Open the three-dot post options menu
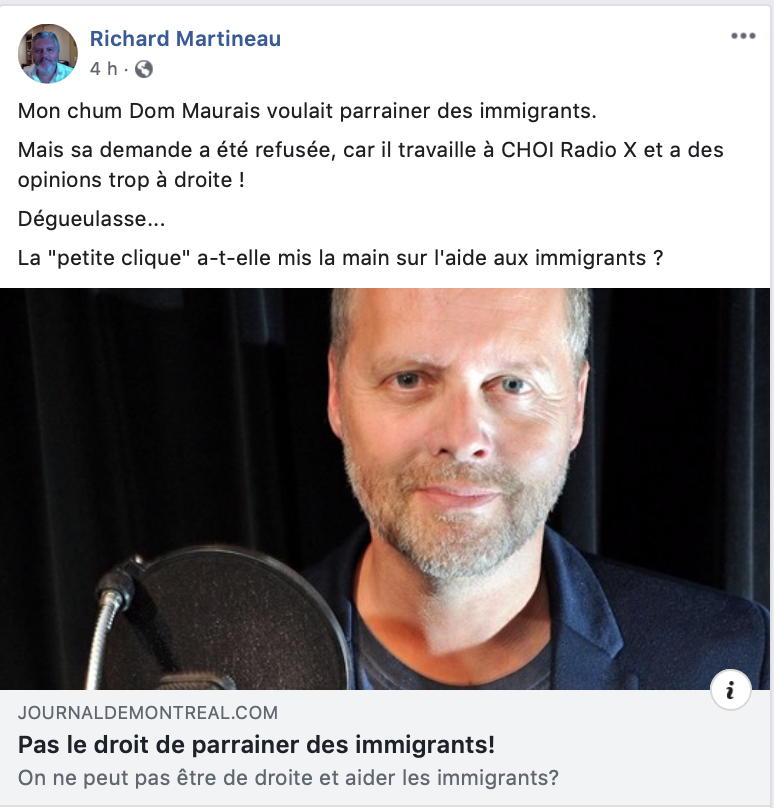The image size is (774, 808). [x=743, y=36]
